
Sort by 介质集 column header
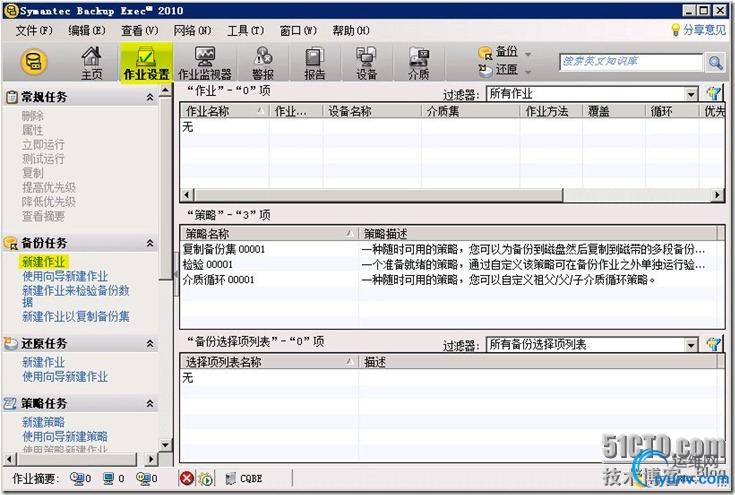coord(471,111)
